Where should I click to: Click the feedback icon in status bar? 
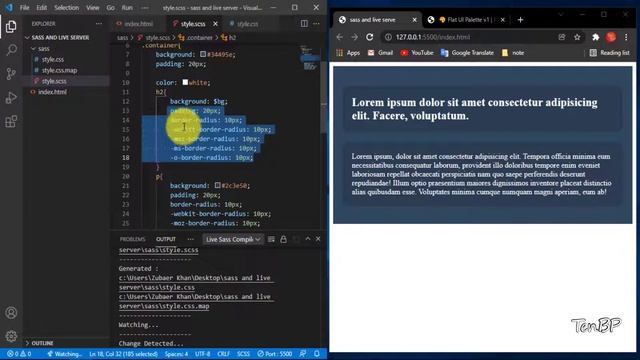point(302,354)
